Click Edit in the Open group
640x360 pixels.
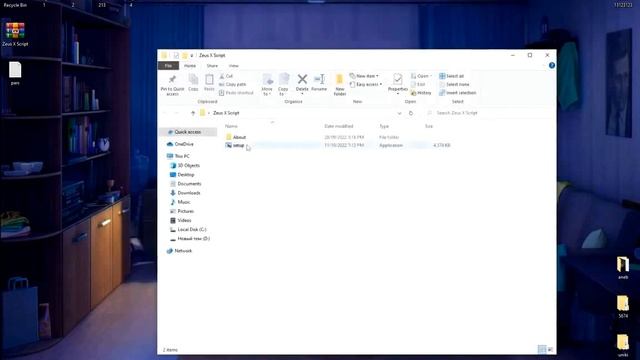coord(418,84)
